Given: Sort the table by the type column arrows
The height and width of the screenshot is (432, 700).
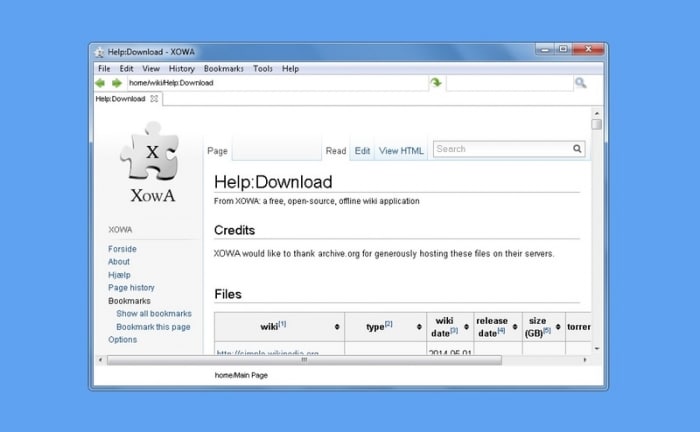Looking at the screenshot, I should (419, 327).
